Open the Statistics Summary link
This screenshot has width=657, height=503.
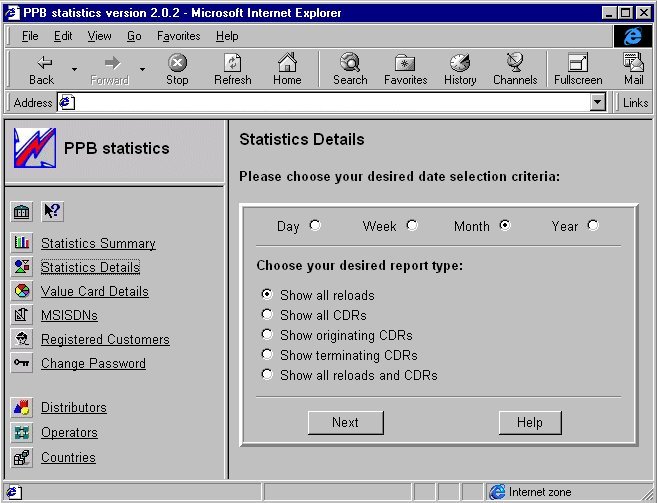(98, 243)
